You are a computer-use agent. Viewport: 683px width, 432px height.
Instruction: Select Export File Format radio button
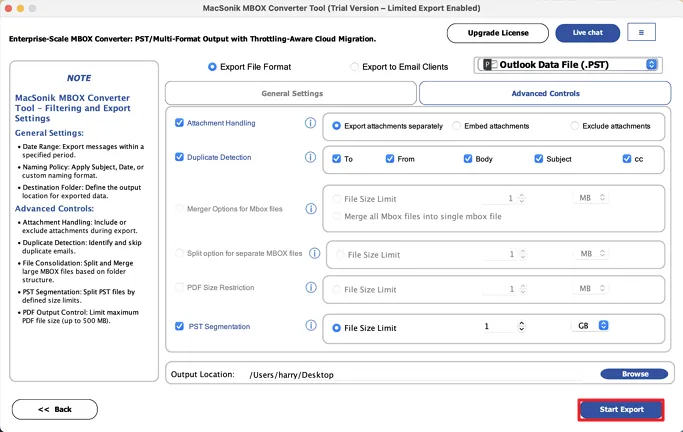tap(212, 67)
